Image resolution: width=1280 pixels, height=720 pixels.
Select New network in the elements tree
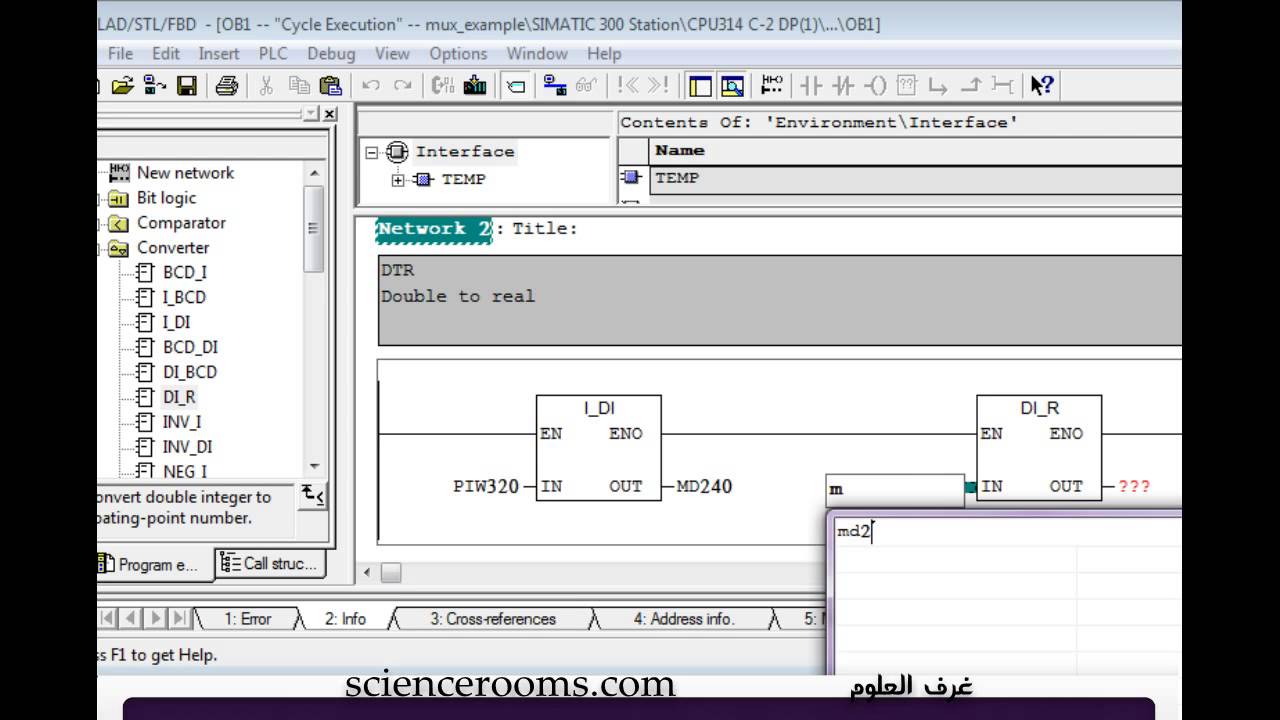(x=185, y=173)
